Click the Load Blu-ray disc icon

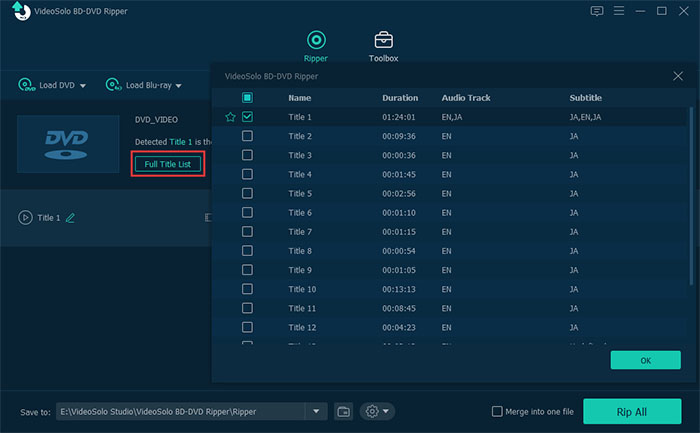click(113, 84)
